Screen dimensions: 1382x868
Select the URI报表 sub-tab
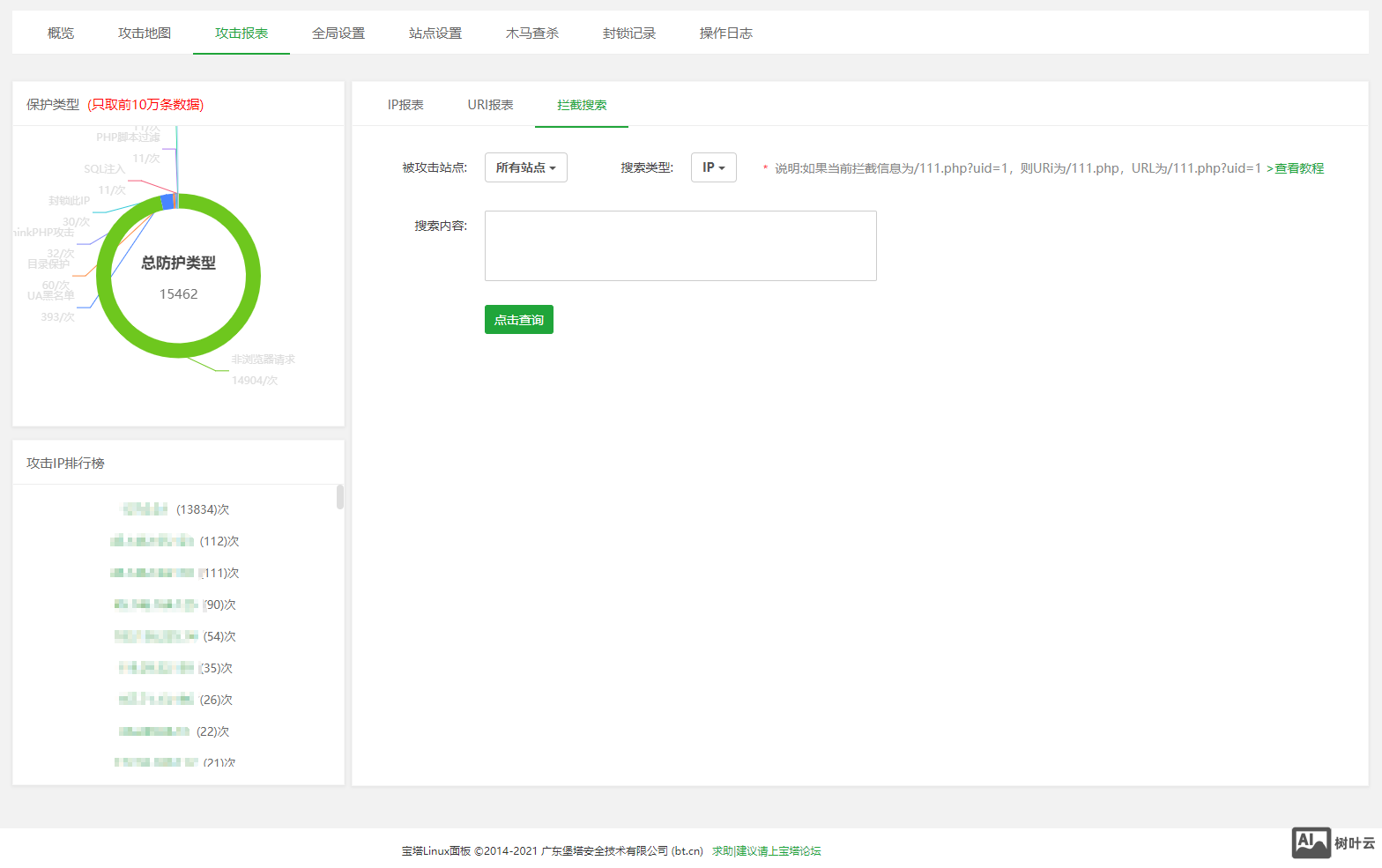490,105
